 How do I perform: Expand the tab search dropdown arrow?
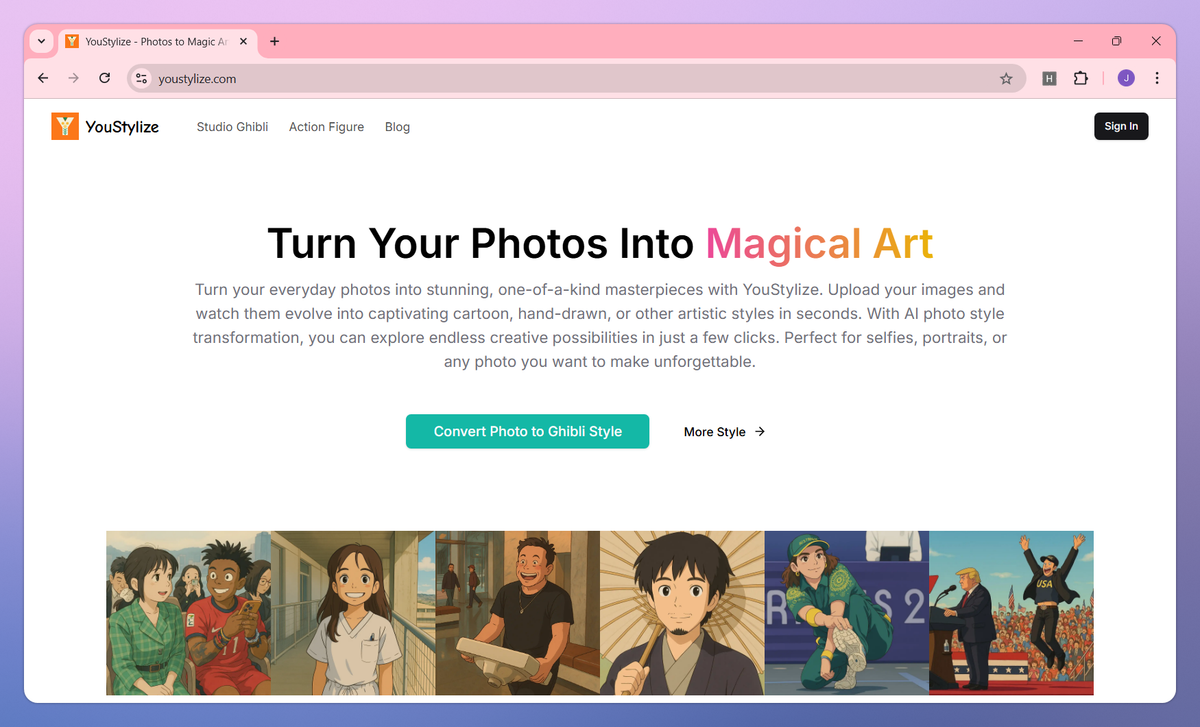(41, 41)
